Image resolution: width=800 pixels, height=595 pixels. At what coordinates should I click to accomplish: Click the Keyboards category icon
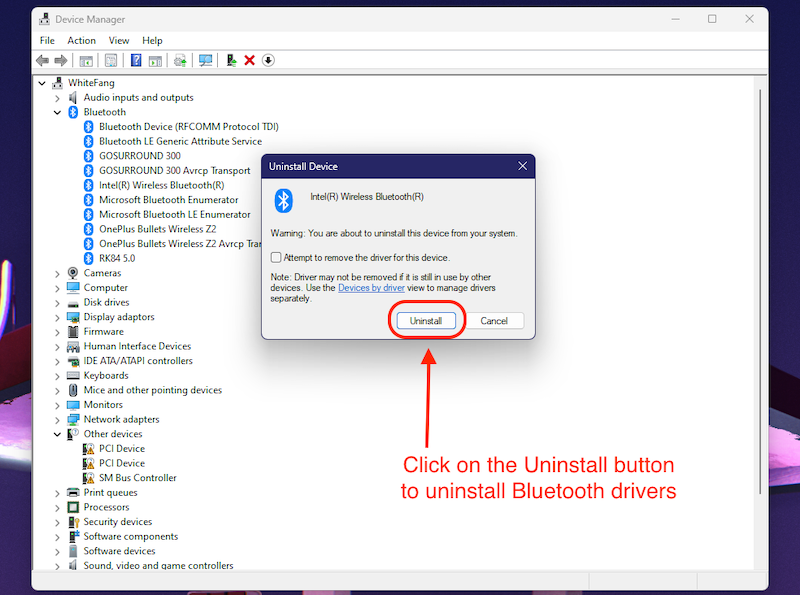(x=73, y=376)
